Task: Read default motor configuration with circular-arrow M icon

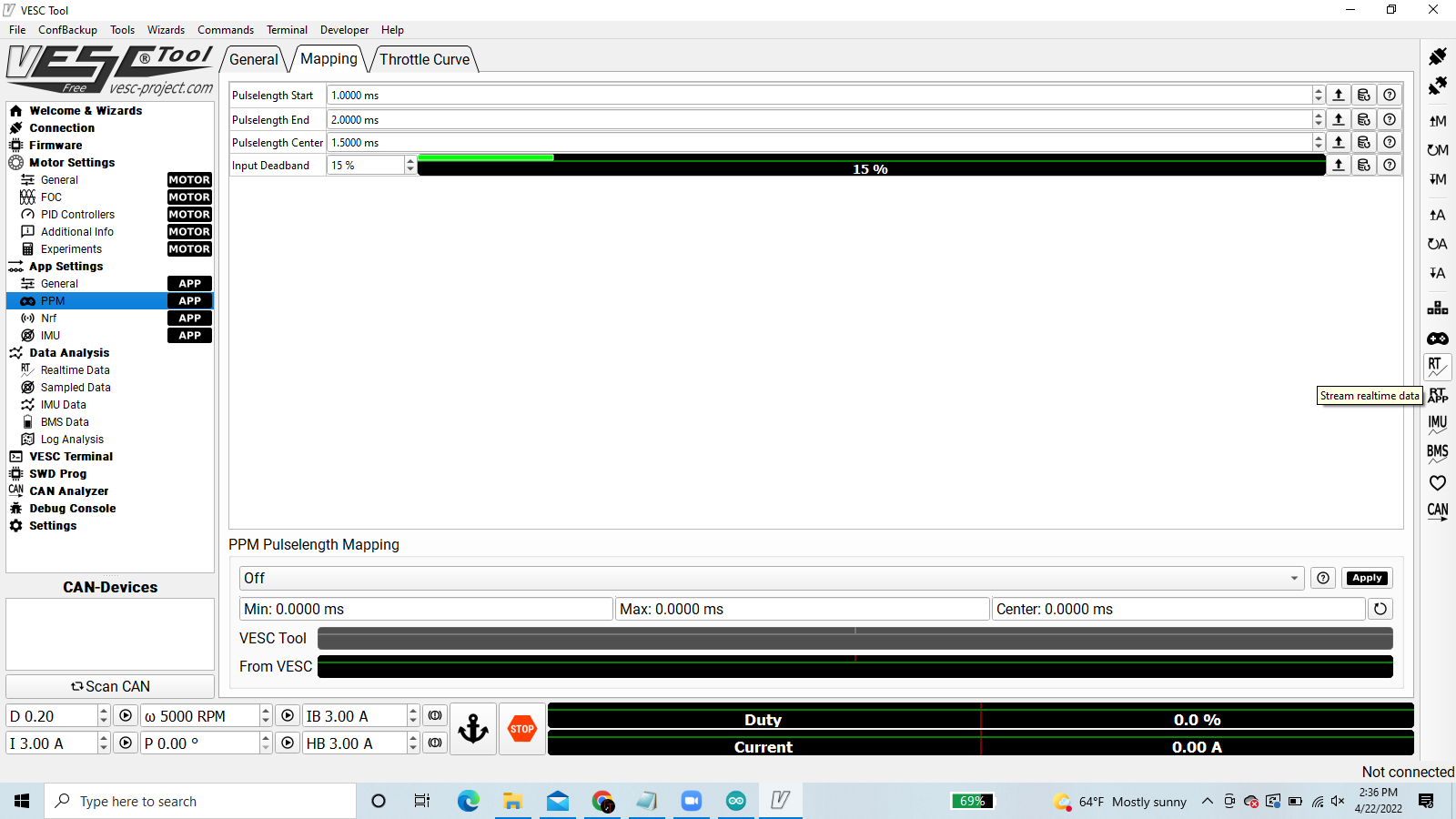Action: point(1438,150)
